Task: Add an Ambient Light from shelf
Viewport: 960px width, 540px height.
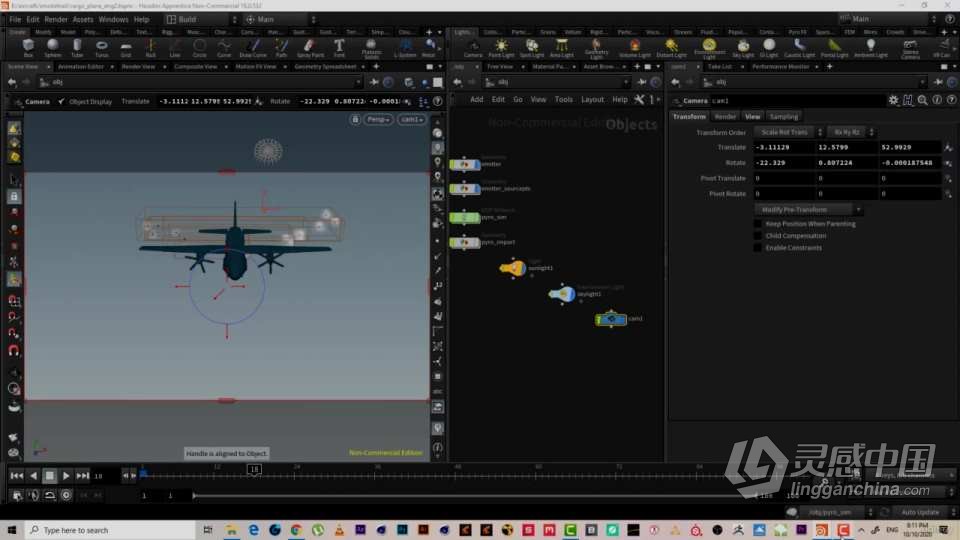Action: click(871, 48)
